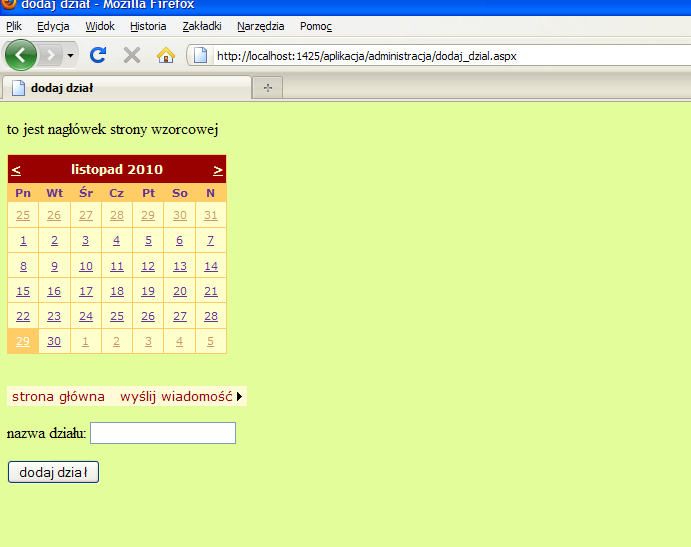The height and width of the screenshot is (547, 691).
Task: Go to next month in calendar
Action: 218,170
